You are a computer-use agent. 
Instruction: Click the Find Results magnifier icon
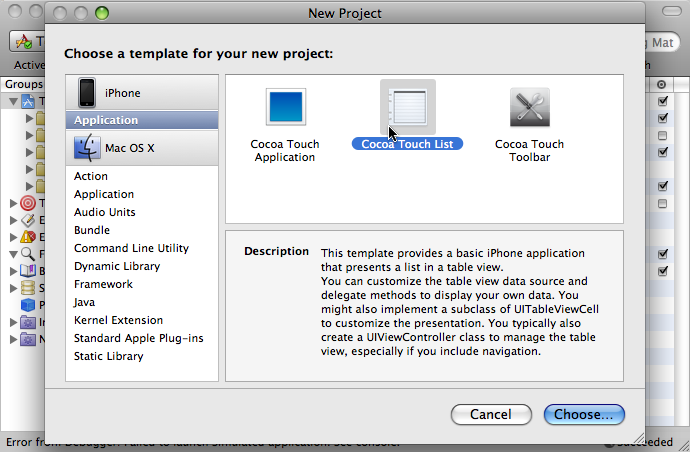[x=28, y=254]
